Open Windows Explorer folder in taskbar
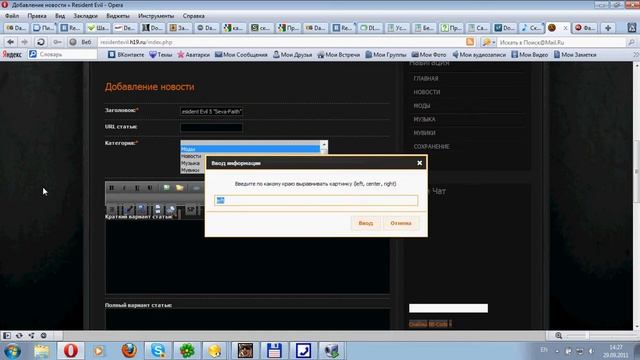This screenshot has height=360, width=640. tap(41, 351)
